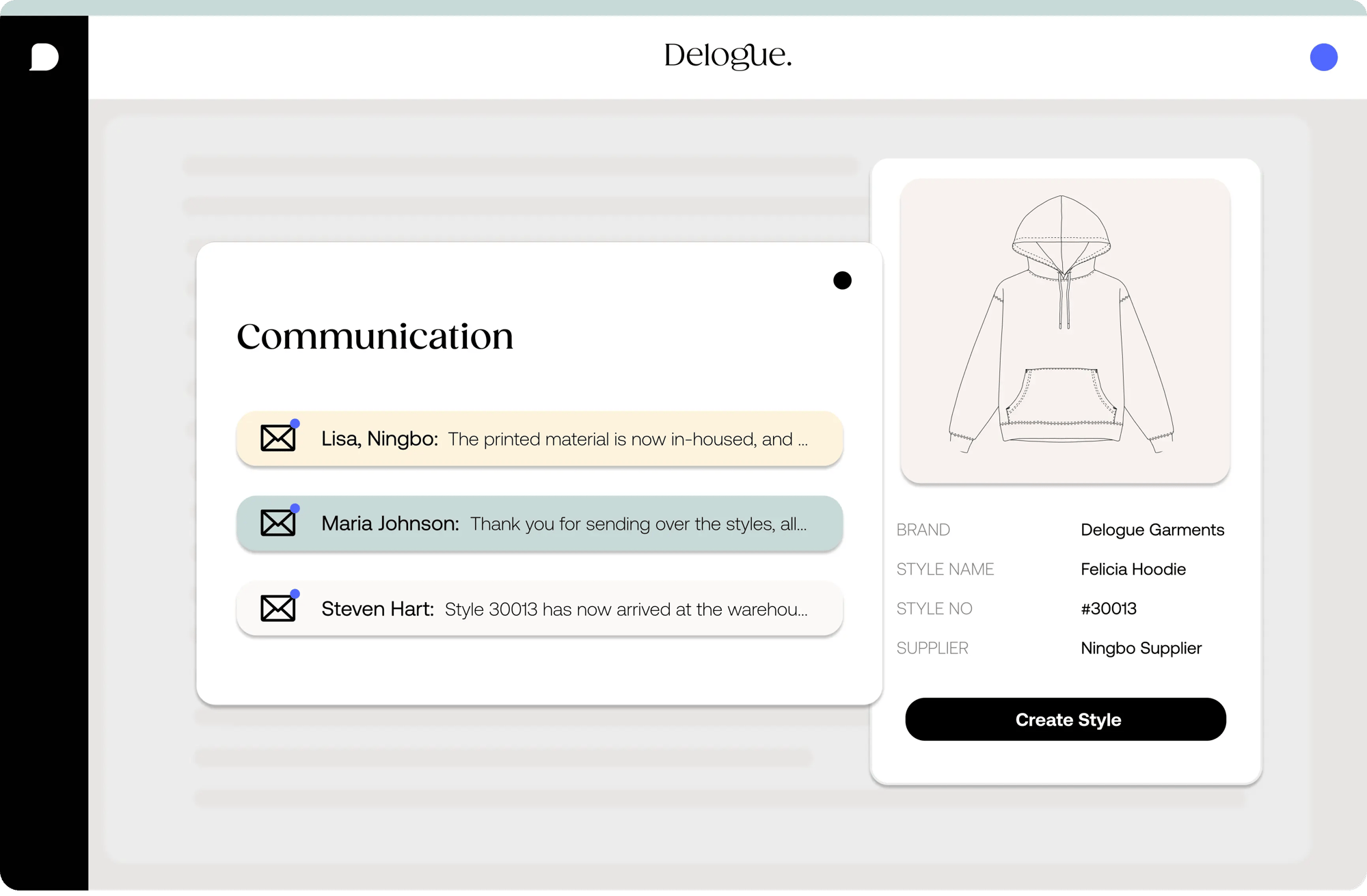1367x896 pixels.
Task: Click the black dot on Communication card
Action: [x=842, y=280]
